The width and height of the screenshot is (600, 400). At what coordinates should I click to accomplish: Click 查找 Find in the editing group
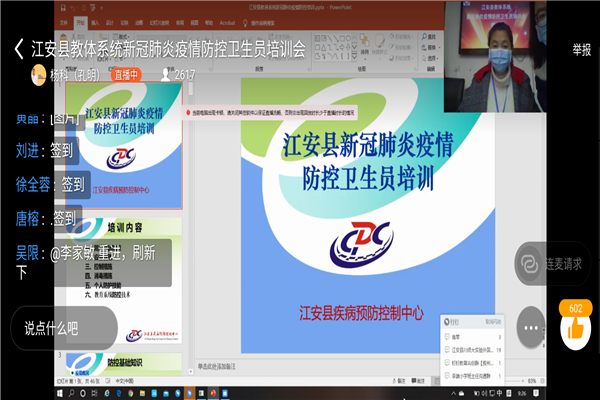[429, 37]
